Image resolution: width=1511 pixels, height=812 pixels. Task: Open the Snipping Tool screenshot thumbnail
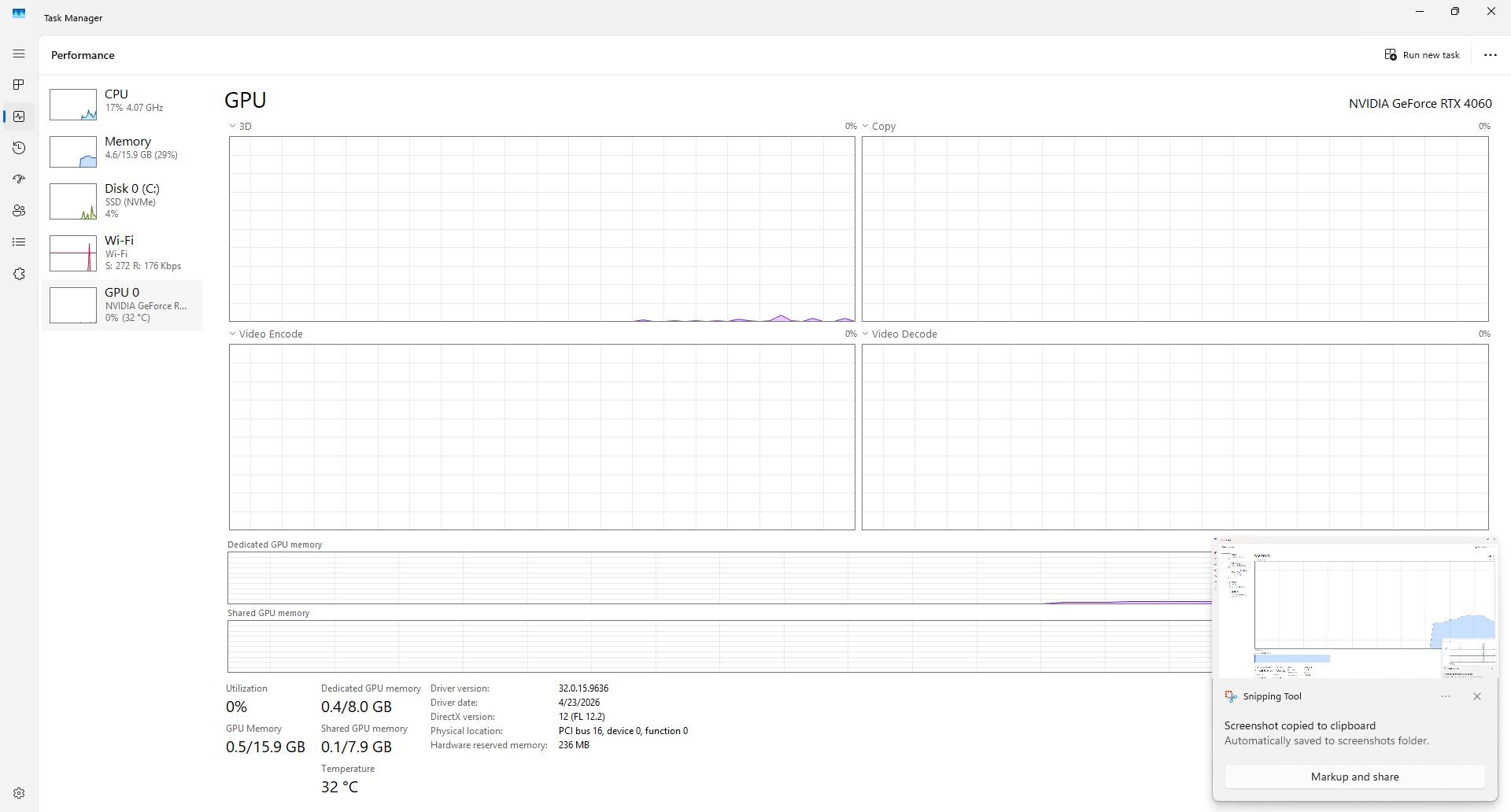(1355, 608)
